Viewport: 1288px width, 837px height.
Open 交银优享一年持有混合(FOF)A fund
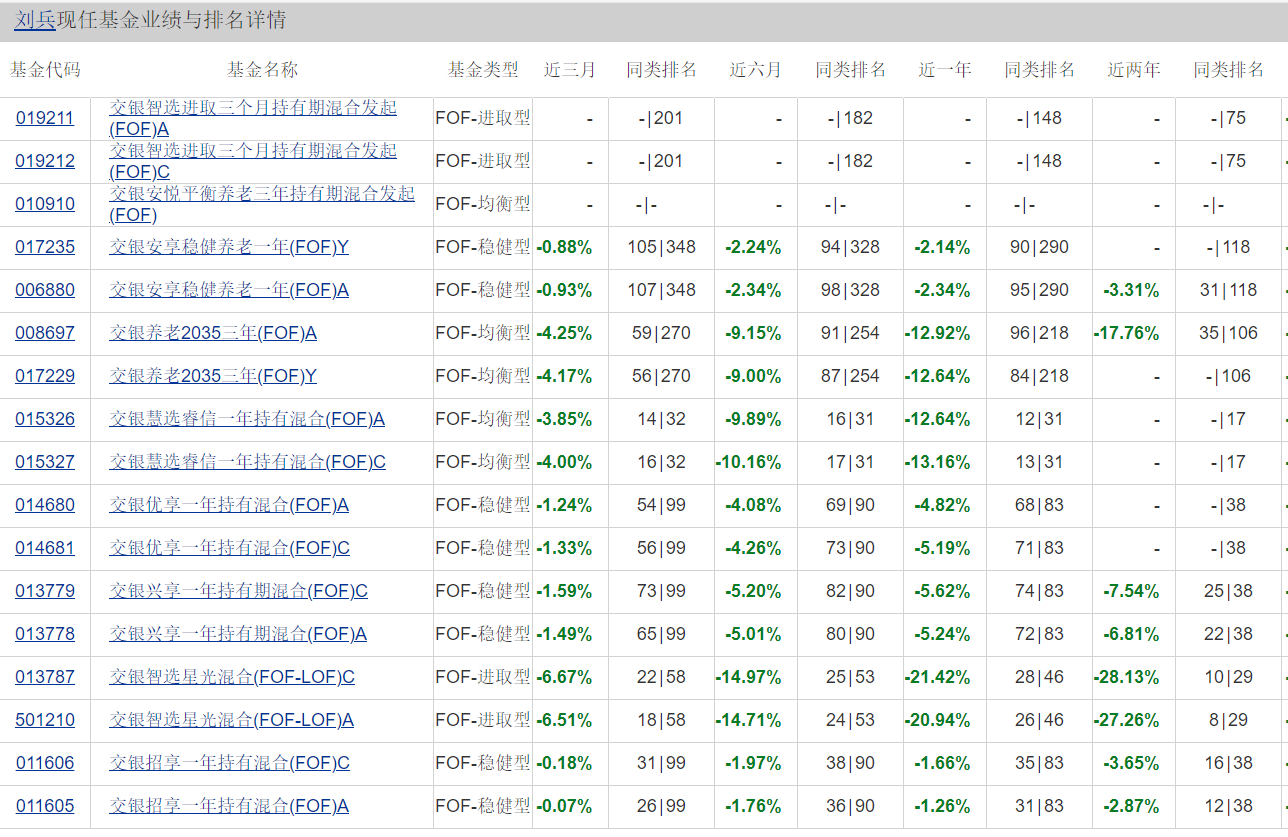[x=229, y=505]
